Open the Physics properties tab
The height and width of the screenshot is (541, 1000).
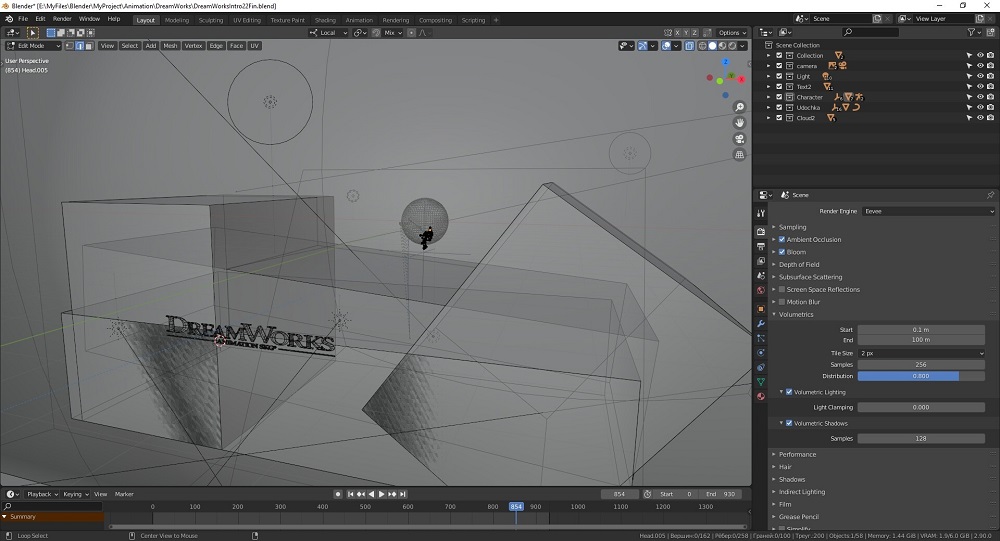[761, 353]
